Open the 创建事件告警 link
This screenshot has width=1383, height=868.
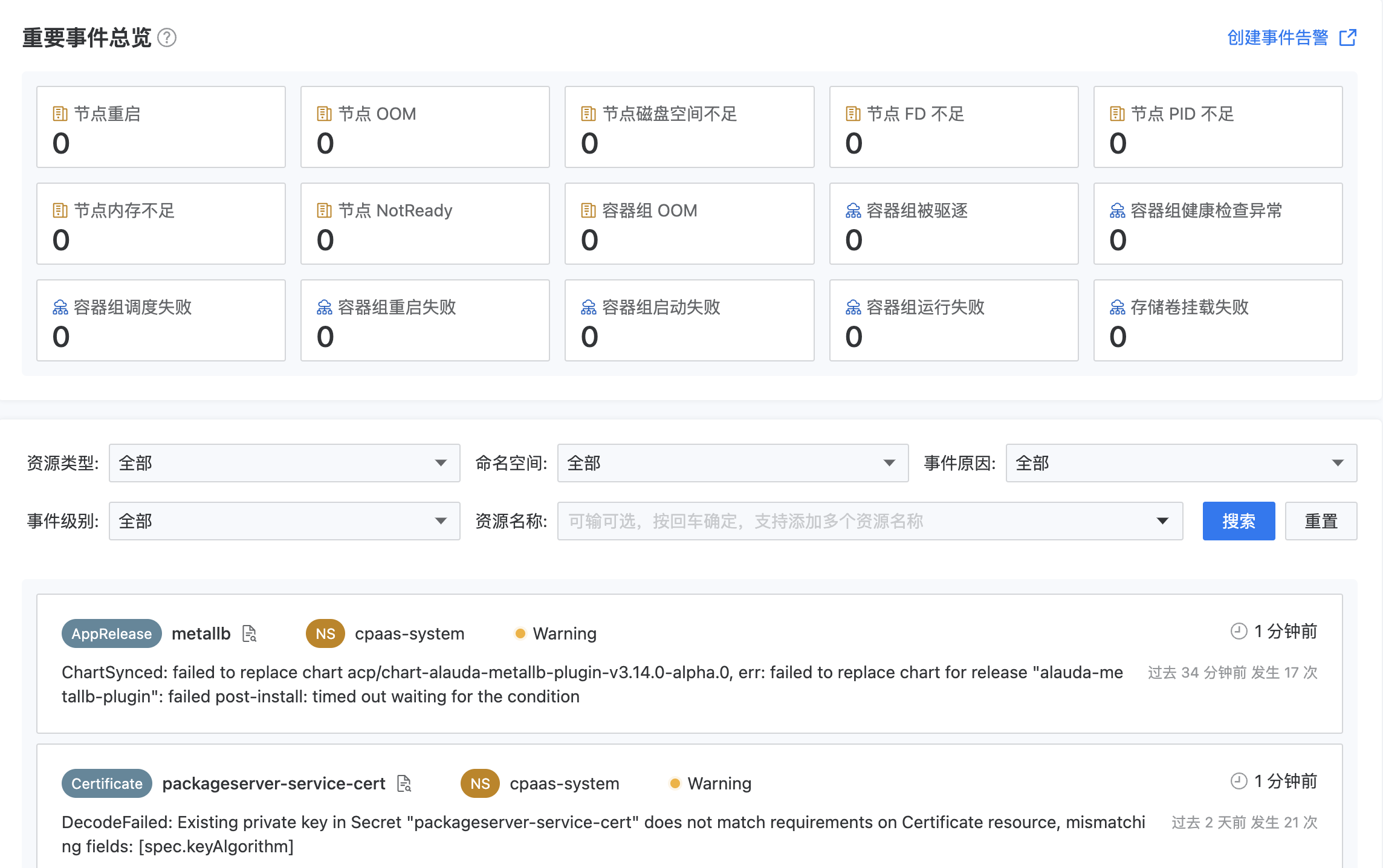tap(1277, 38)
